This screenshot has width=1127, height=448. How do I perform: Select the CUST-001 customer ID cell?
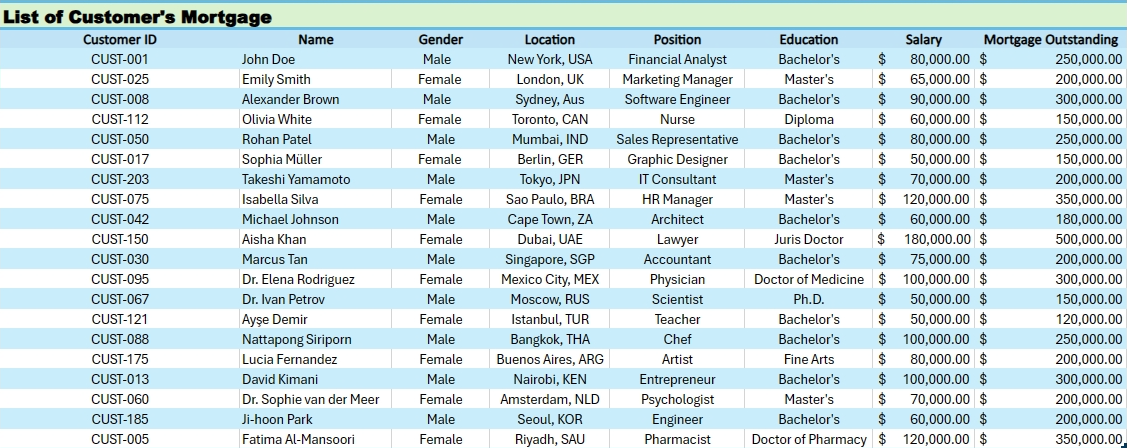tap(120, 60)
